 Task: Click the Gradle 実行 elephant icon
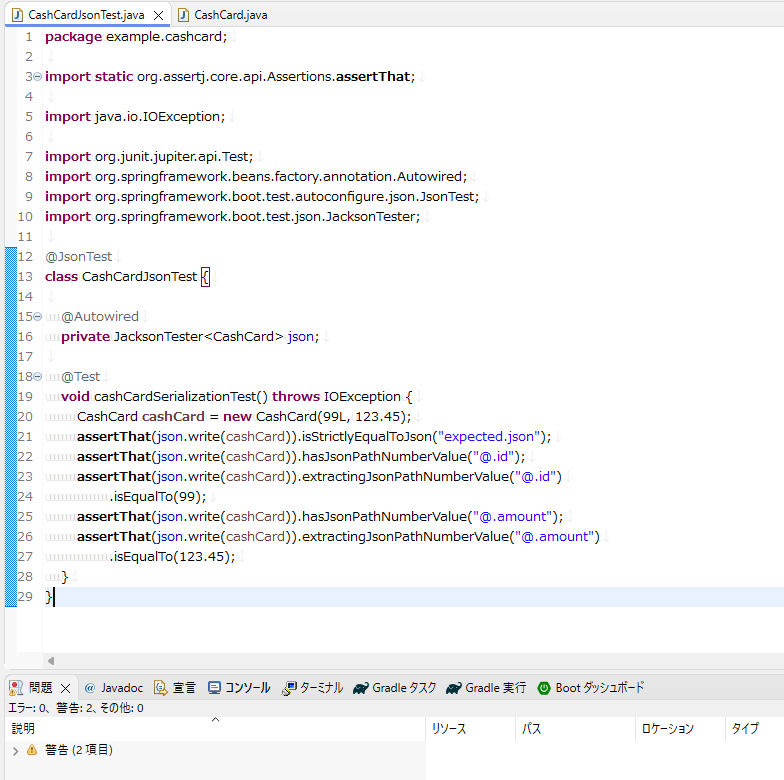click(454, 688)
